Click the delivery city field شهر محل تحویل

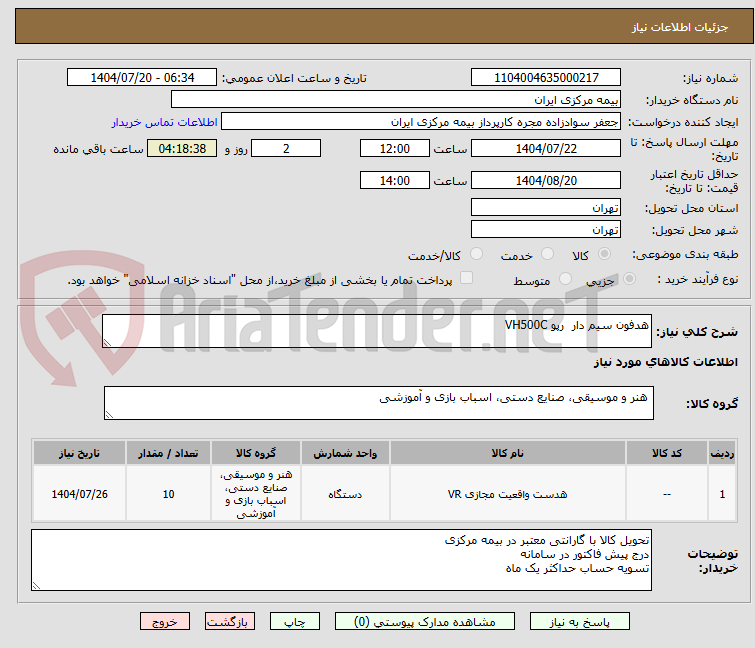546,230
